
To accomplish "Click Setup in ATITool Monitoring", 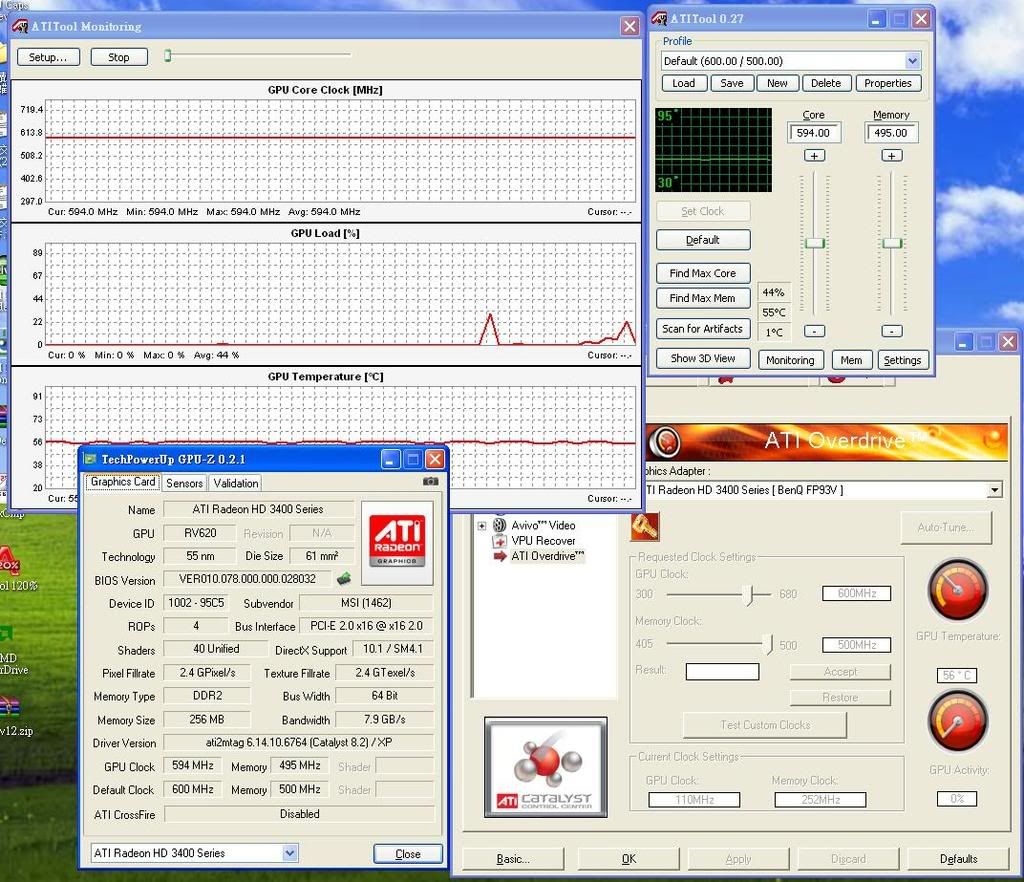I will tap(48, 57).
